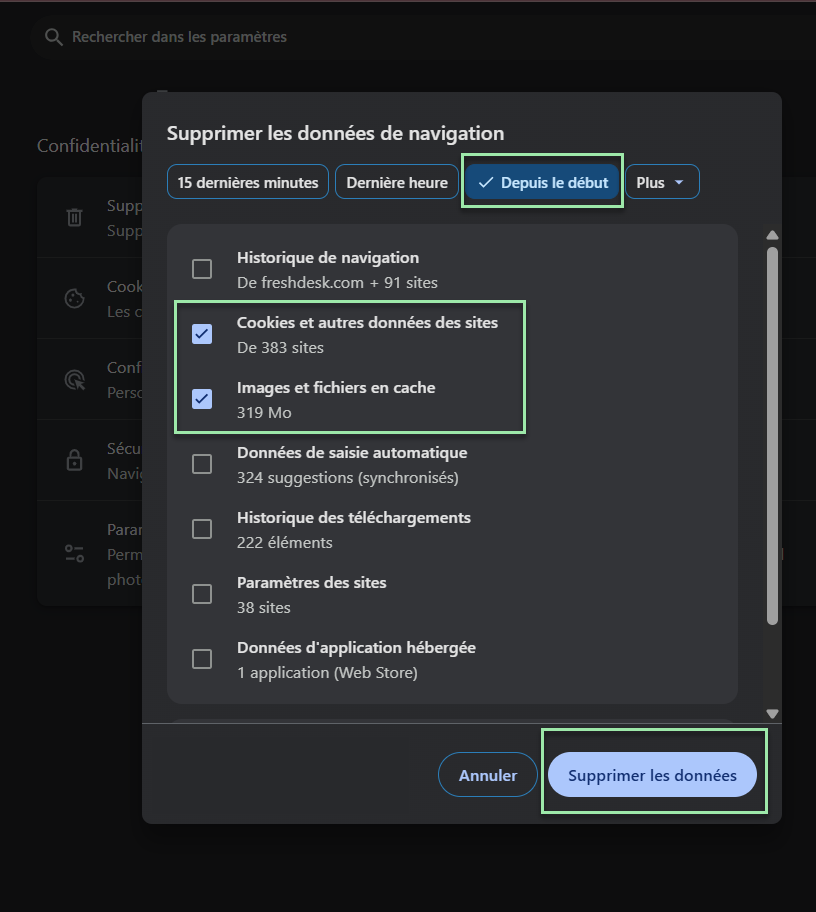Click the privacy guide cursor icon

74,379
